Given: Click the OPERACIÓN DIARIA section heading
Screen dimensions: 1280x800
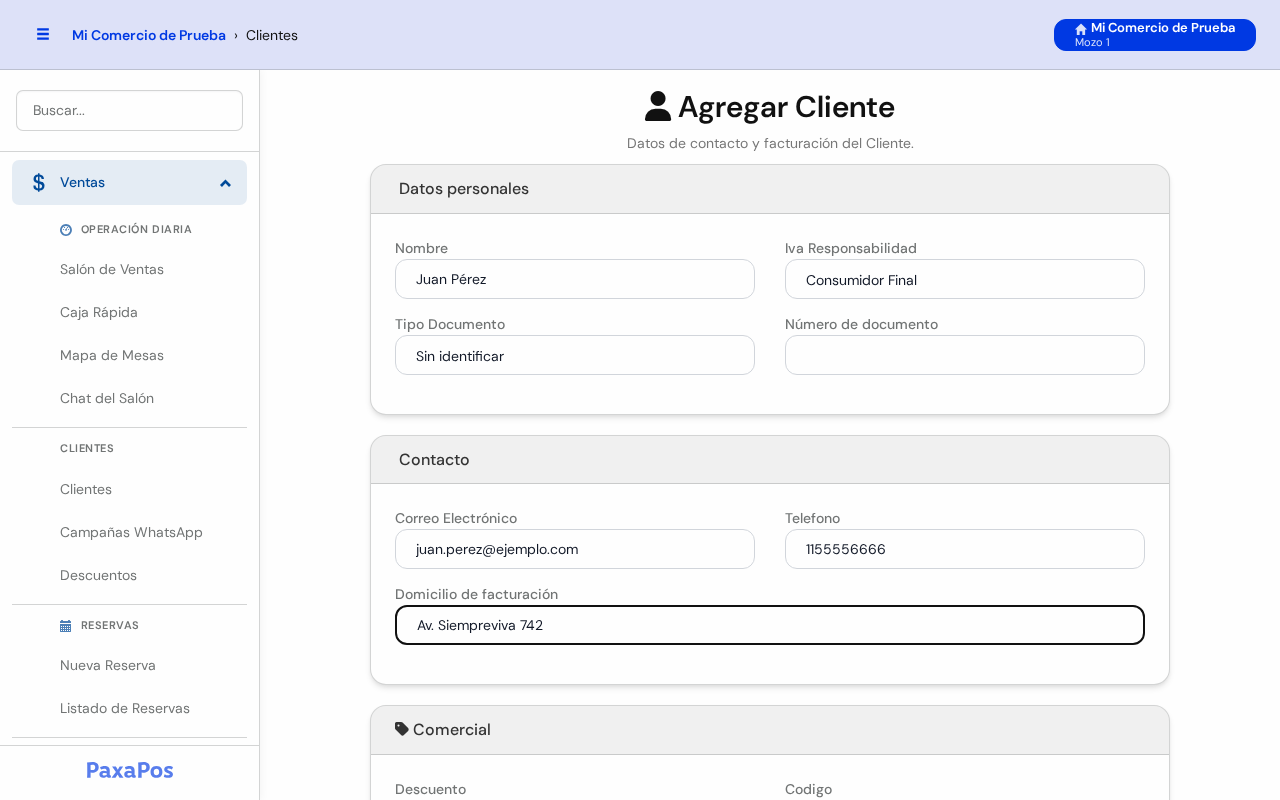Looking at the screenshot, I should (136, 230).
